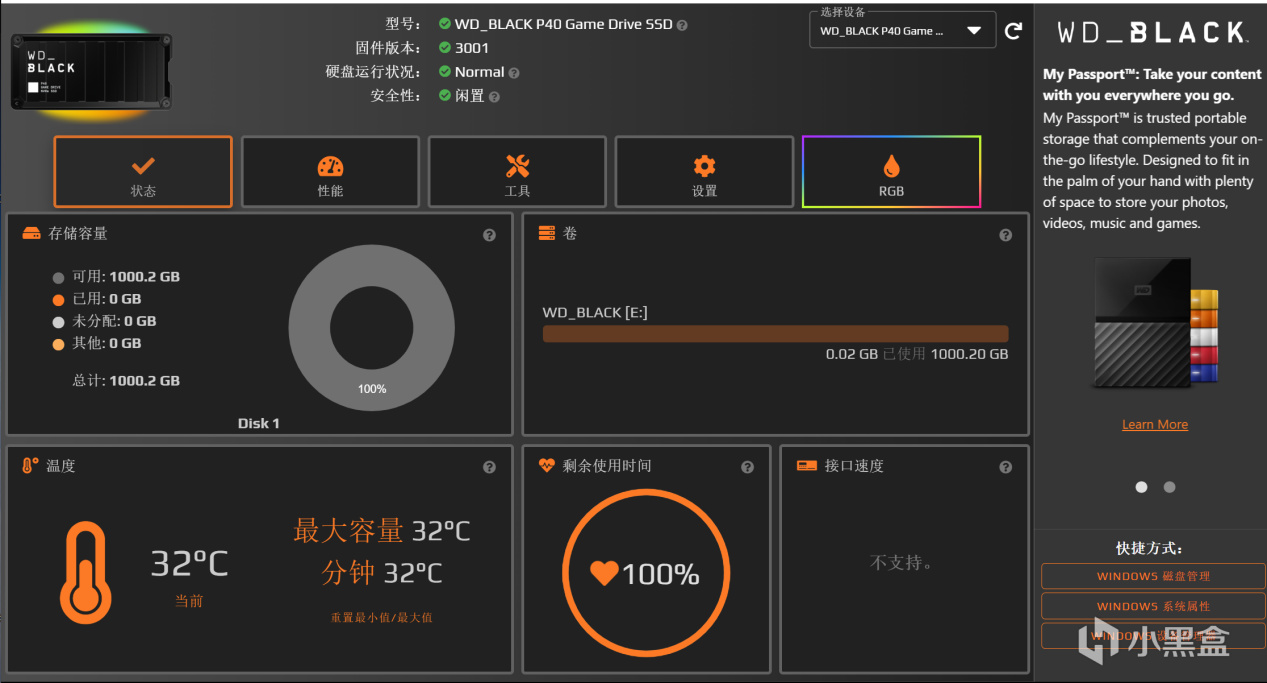This screenshot has width=1267, height=683.
Task: Click the 存储容量 drive icon
Action: (32, 233)
